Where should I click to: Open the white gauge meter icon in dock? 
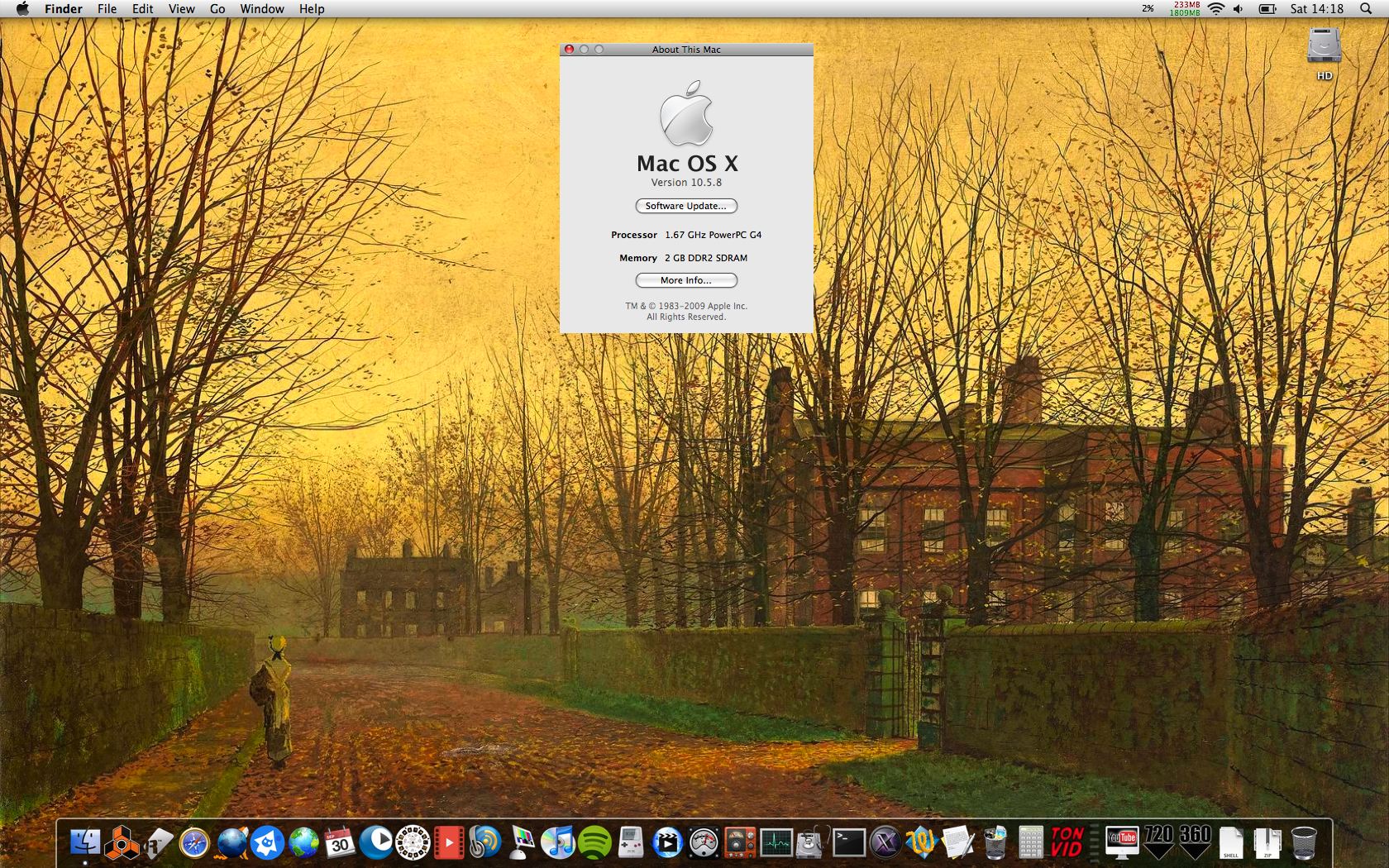point(704,842)
